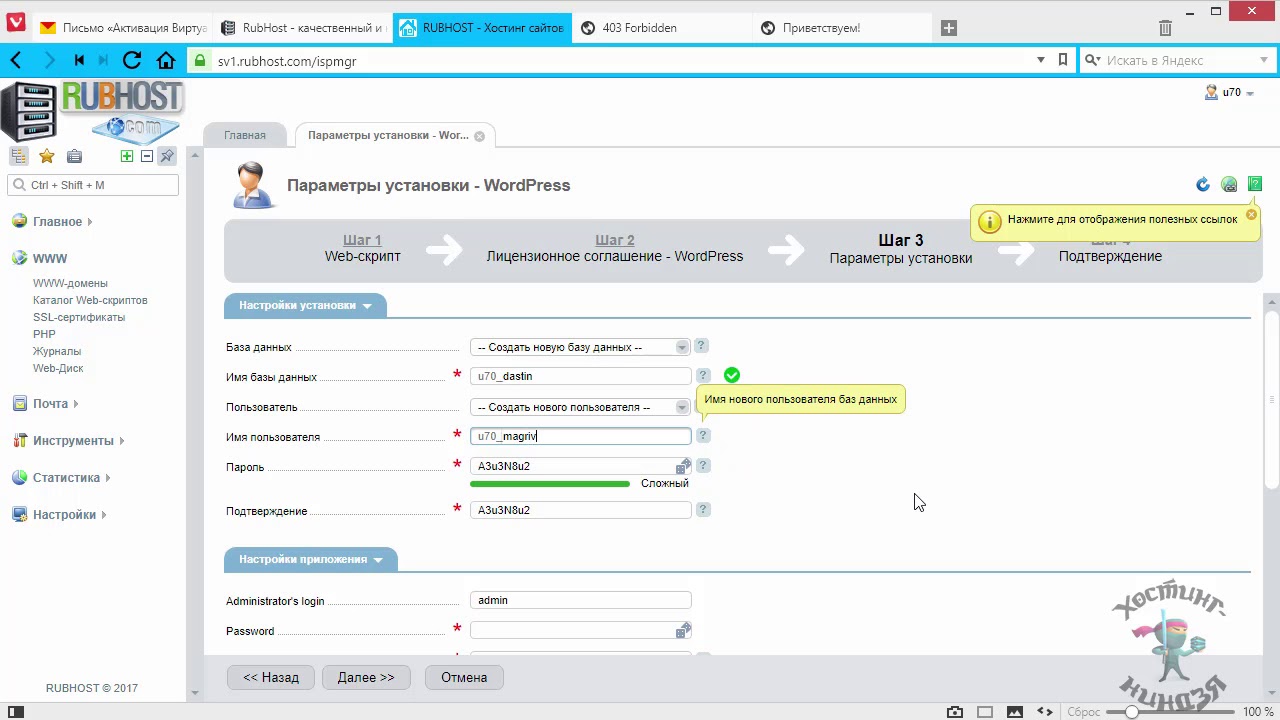Collapse the Настройки приложения section
The width and height of the screenshot is (1280, 720).
[x=310, y=560]
